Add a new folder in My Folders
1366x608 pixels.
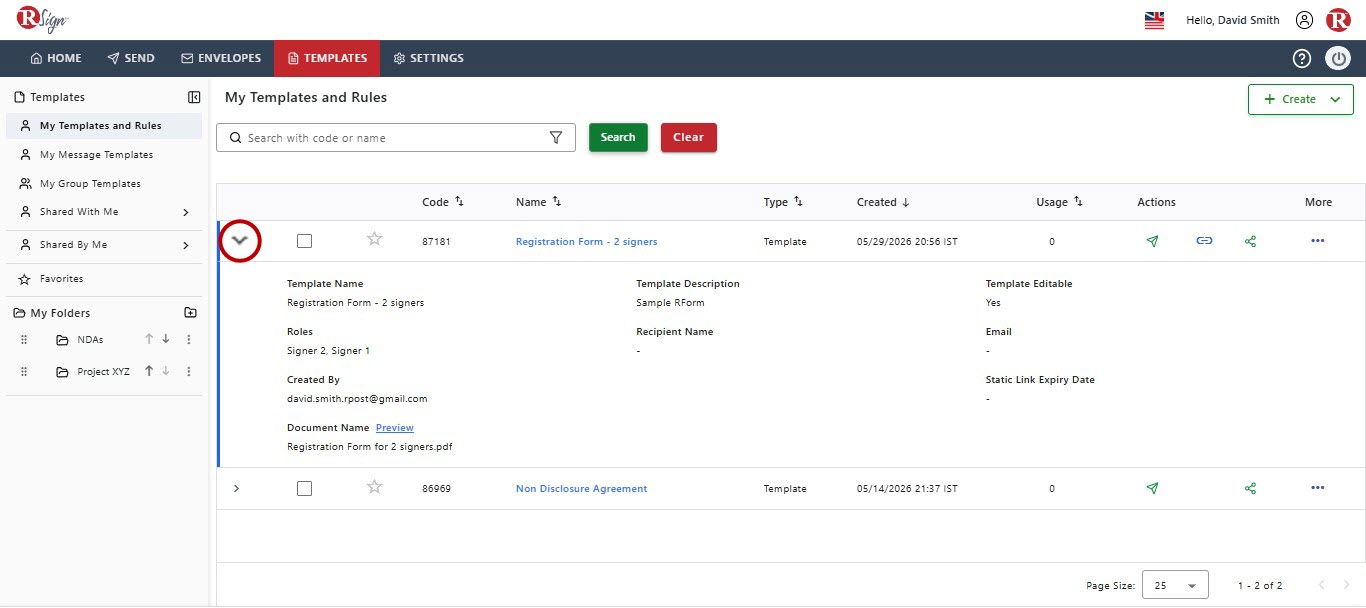(190, 313)
